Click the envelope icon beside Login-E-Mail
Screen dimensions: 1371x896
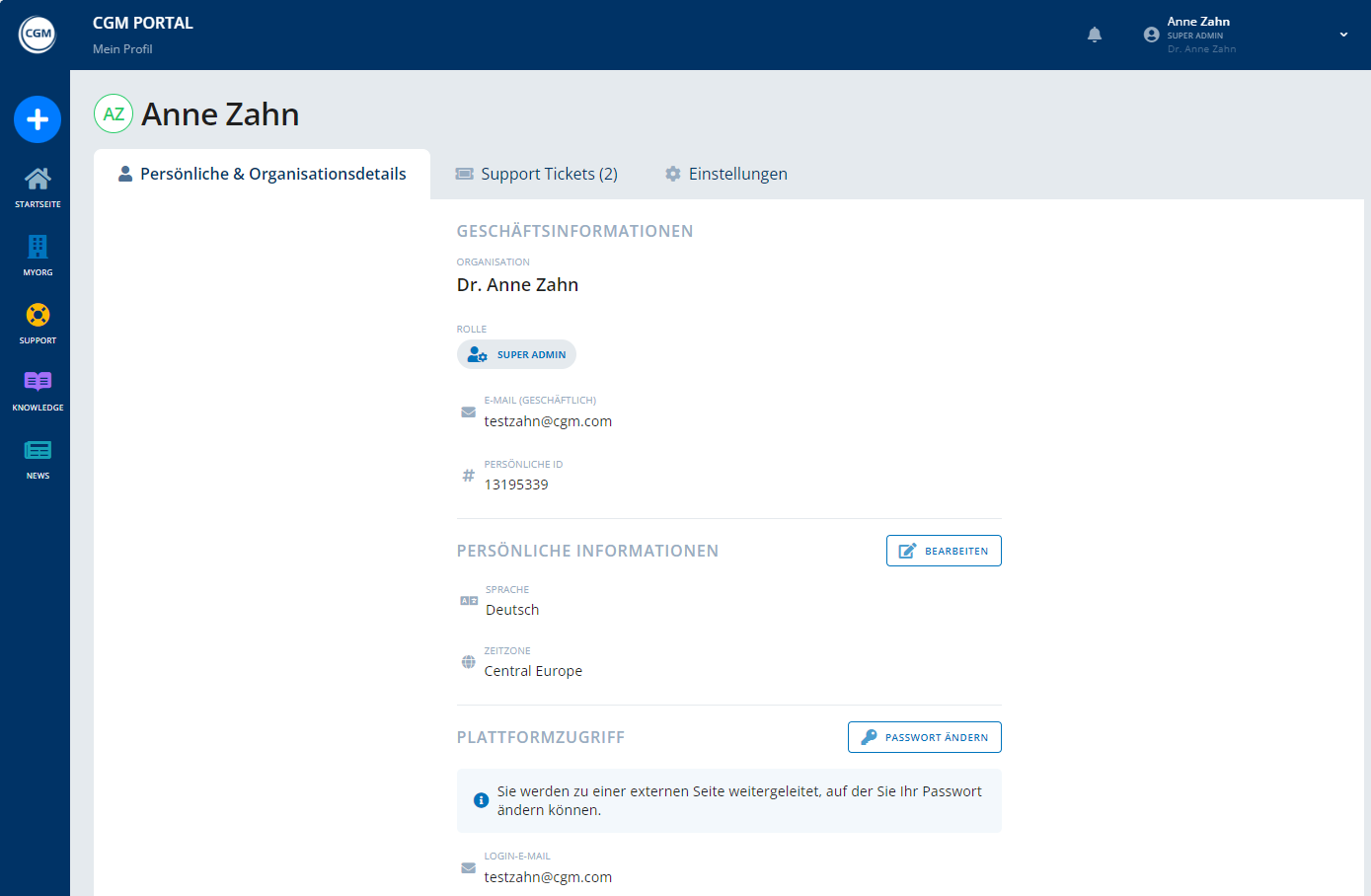click(x=468, y=867)
